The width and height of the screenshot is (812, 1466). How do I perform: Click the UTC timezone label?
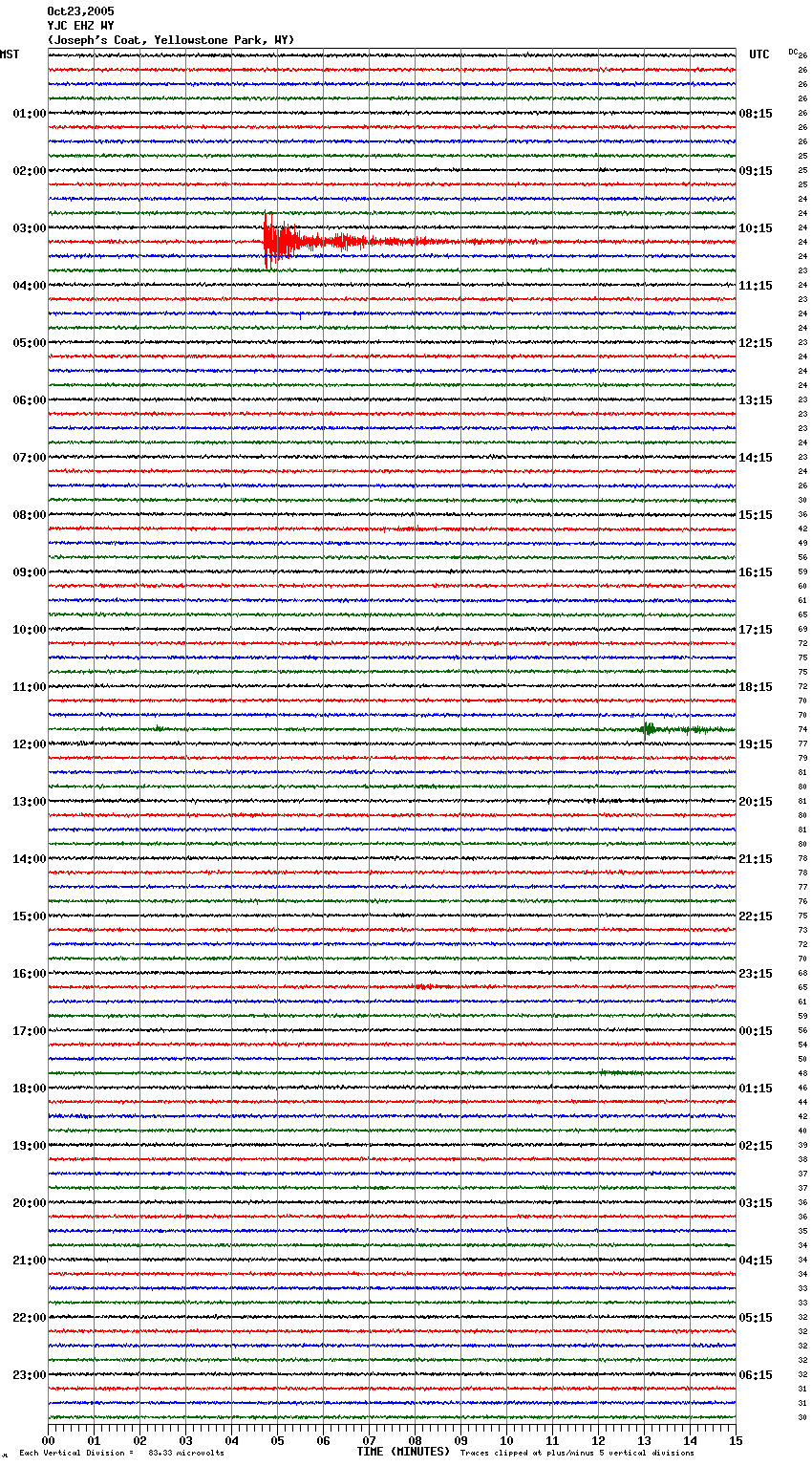759,54
